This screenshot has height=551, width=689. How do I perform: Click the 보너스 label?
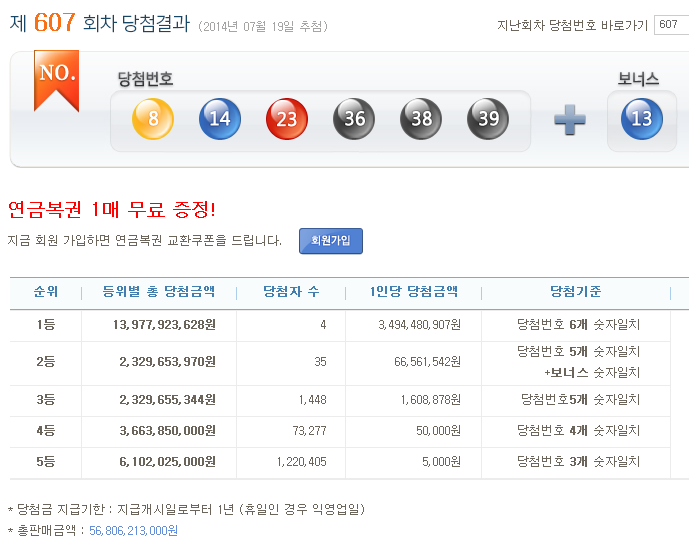click(638, 79)
